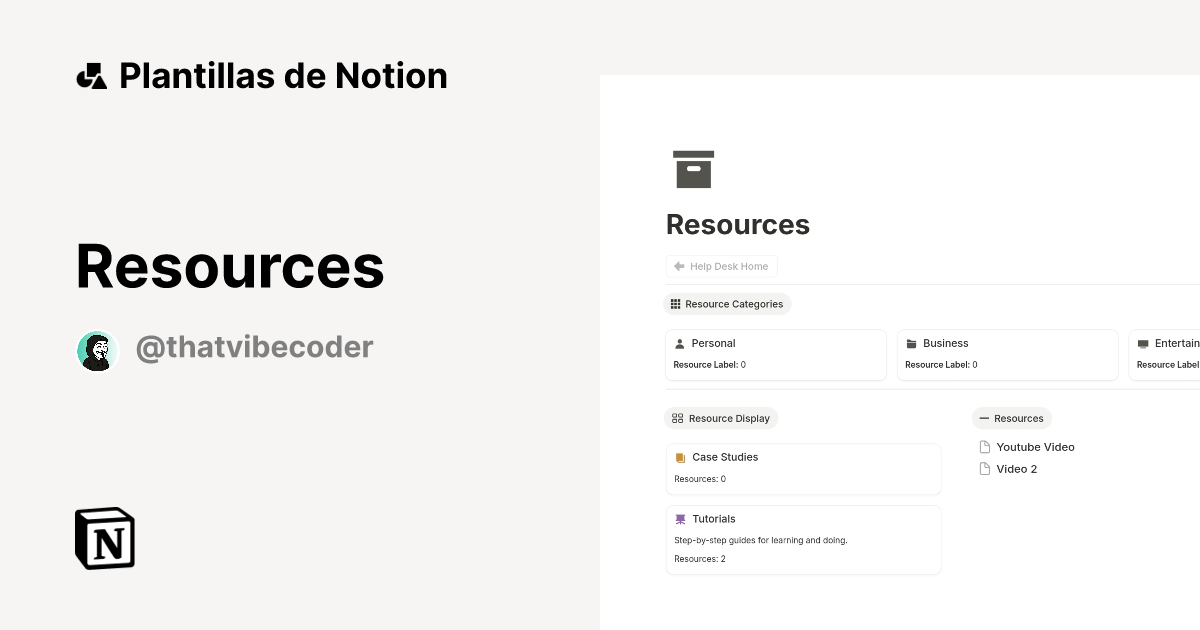Screen dimensions: 1200x630
Task: Open the Tutorials resource card
Action: (803, 540)
